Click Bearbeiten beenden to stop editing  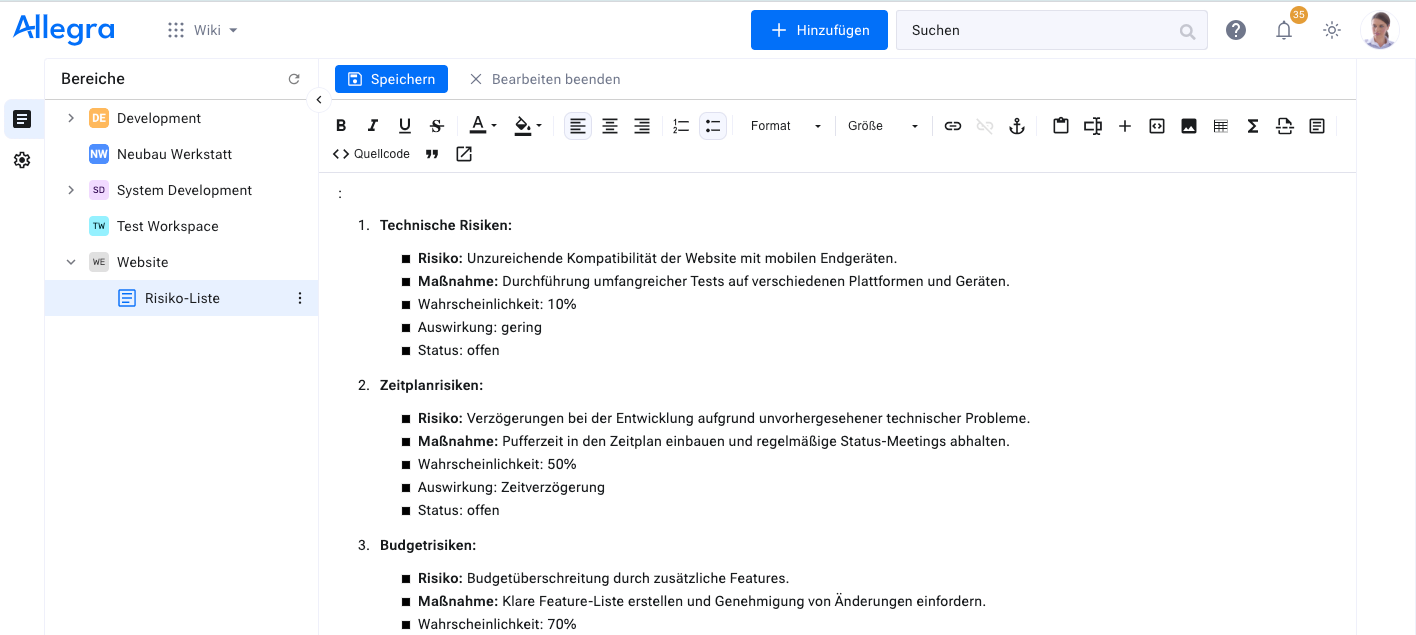point(545,79)
